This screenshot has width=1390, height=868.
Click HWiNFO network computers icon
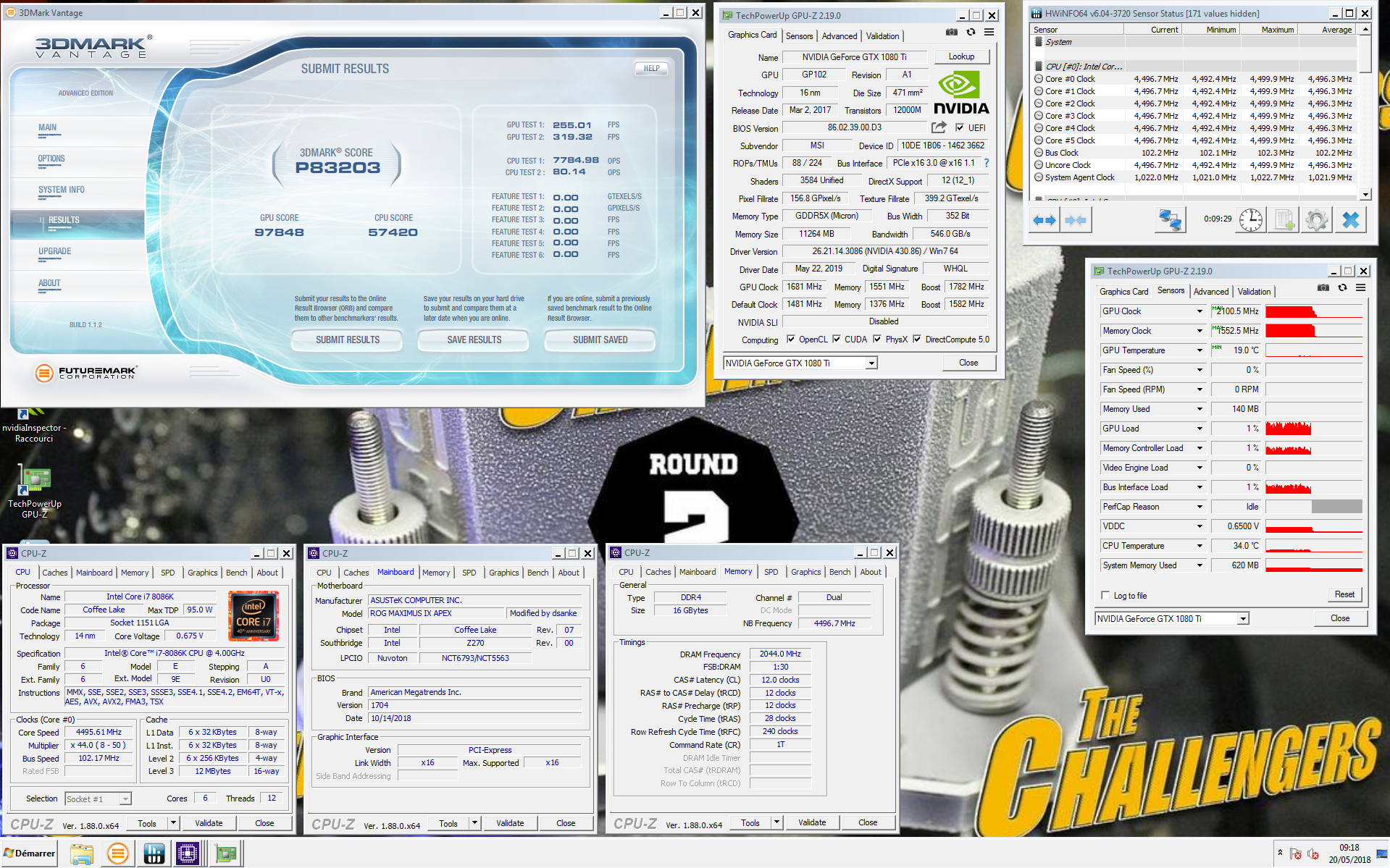(x=1170, y=220)
